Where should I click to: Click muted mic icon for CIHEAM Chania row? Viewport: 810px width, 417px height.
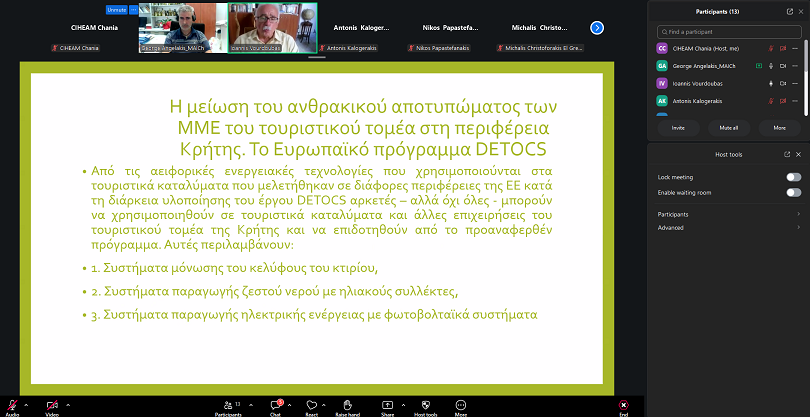tap(771, 49)
